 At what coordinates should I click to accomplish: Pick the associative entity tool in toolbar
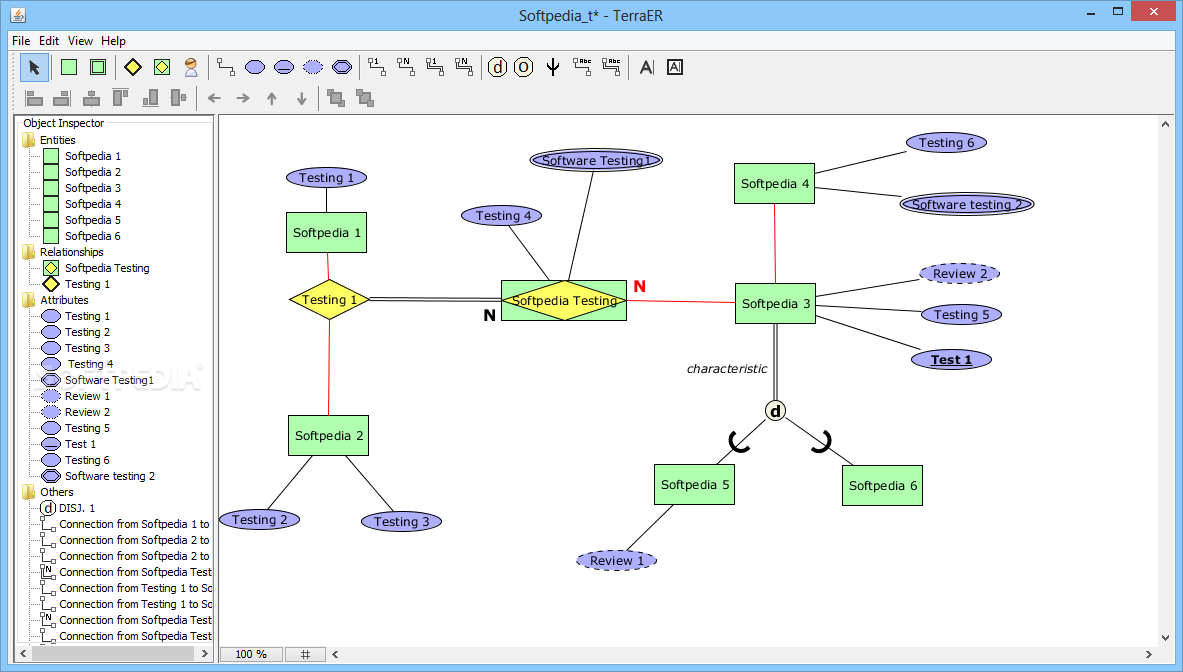[x=162, y=67]
